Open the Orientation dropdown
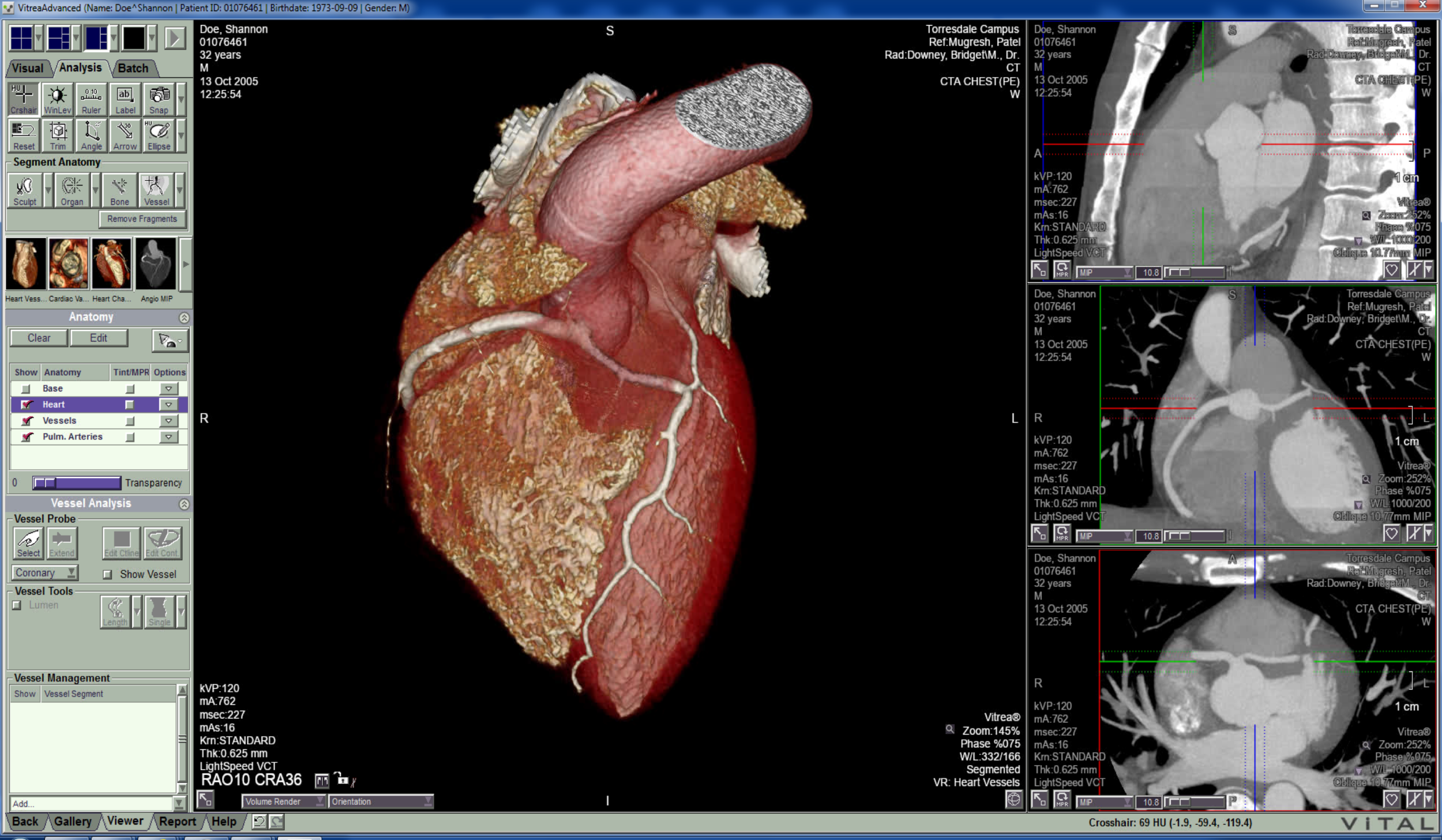 381,801
